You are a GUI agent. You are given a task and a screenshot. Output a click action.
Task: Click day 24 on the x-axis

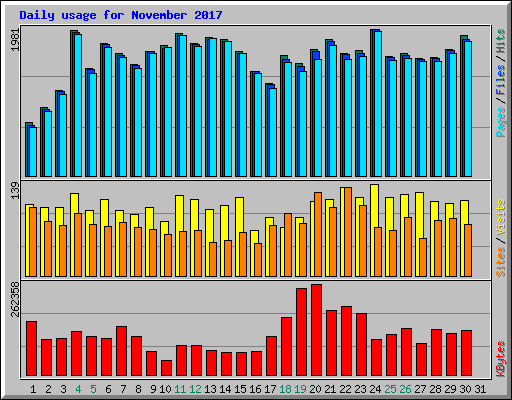tap(375, 389)
